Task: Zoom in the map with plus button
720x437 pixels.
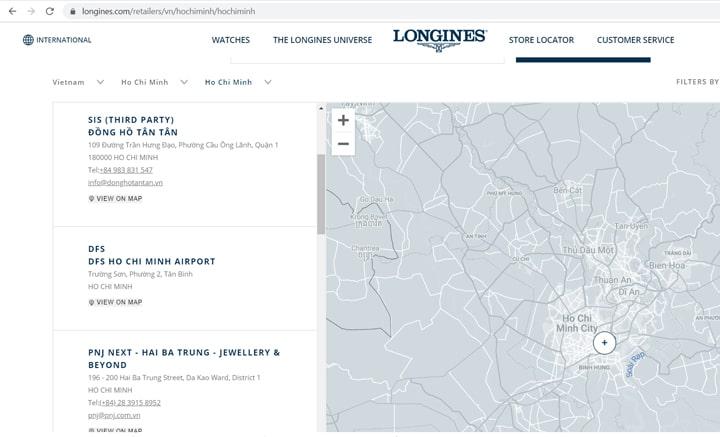Action: point(343,120)
